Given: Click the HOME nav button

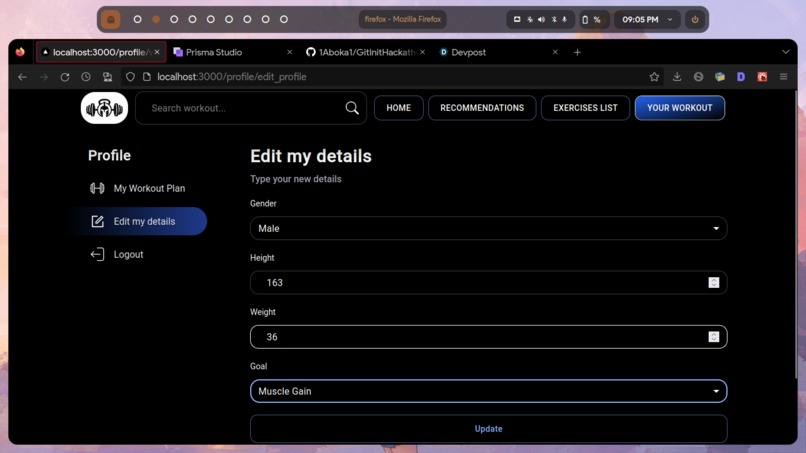Looking at the screenshot, I should [x=398, y=108].
